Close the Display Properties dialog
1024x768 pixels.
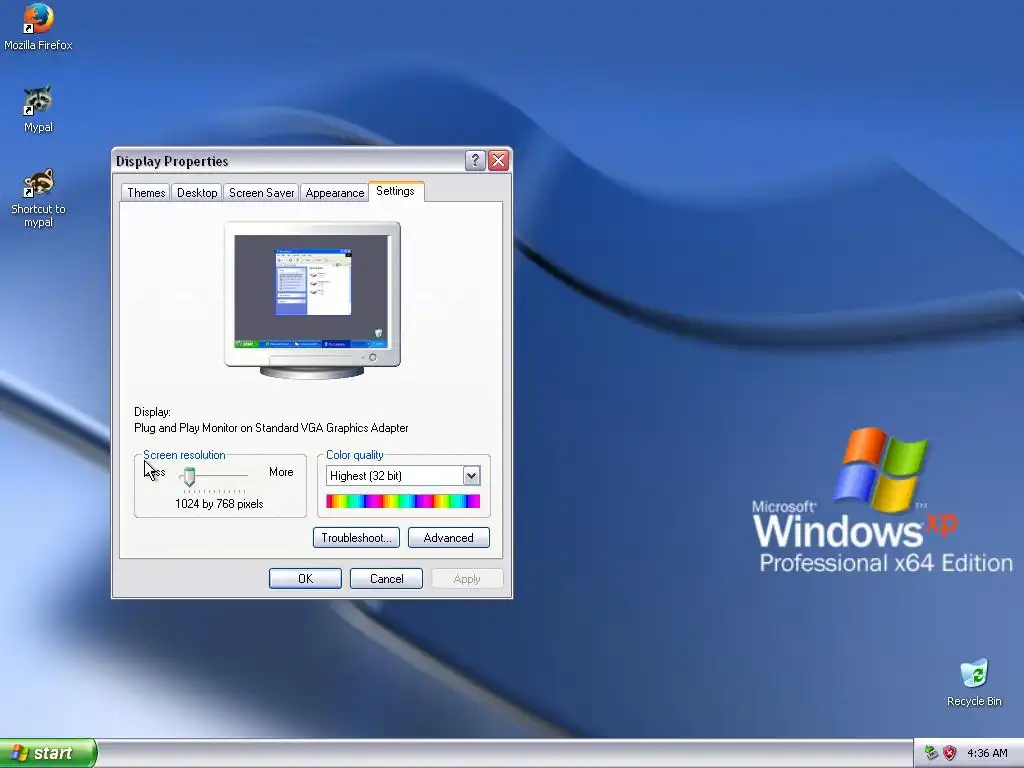coord(498,160)
